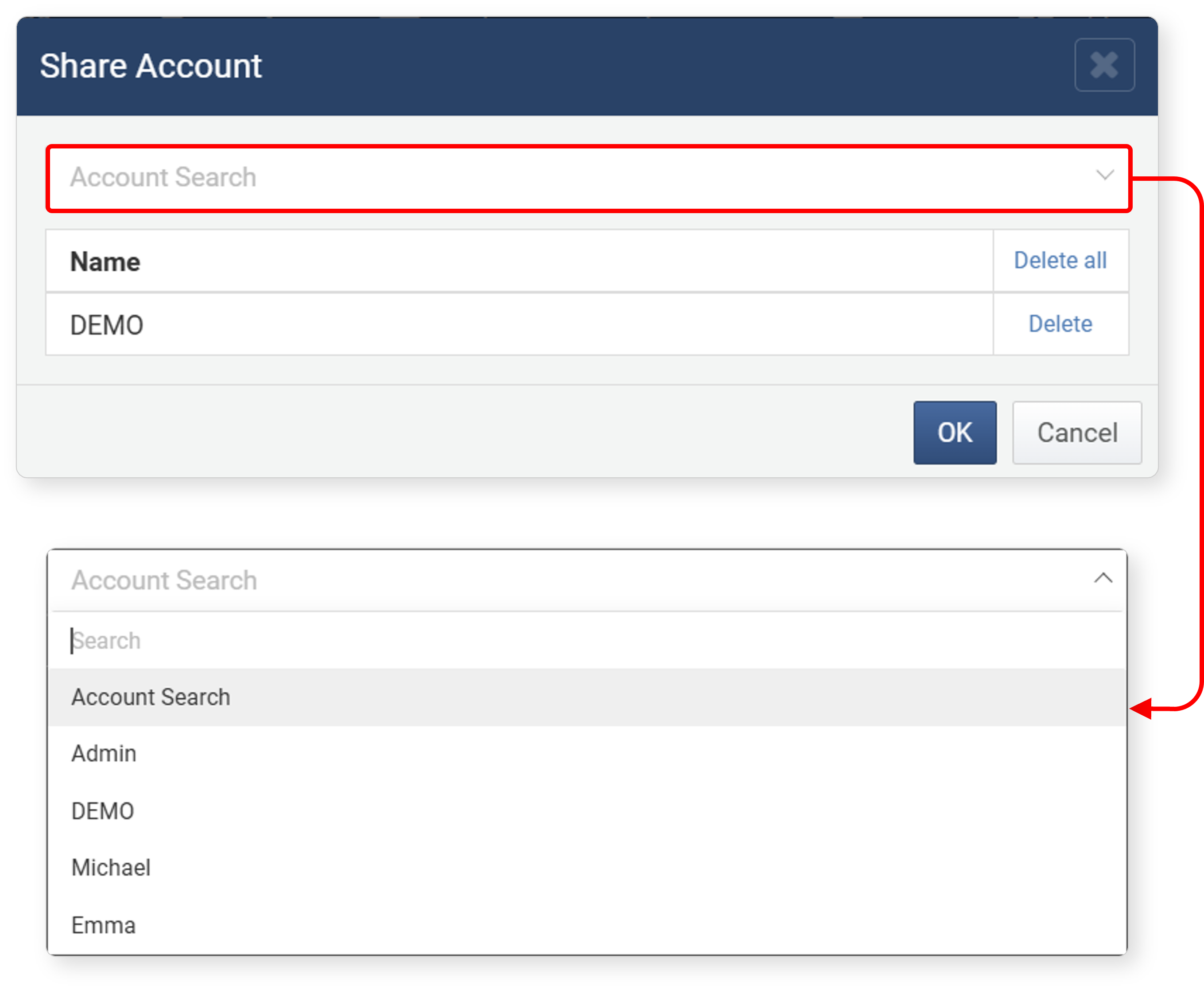Screen dimensions: 1204x990
Task: Click the Share Account dialog title
Action: [x=151, y=66]
